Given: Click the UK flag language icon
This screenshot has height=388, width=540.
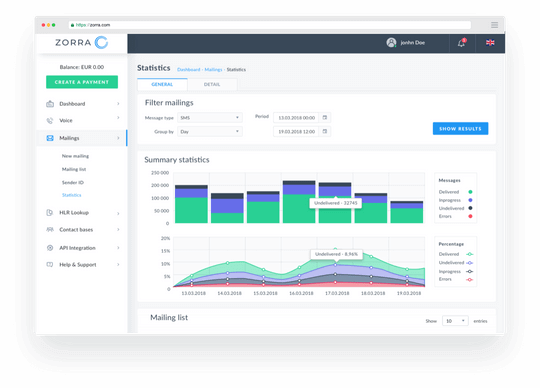Looking at the screenshot, I should [490, 43].
